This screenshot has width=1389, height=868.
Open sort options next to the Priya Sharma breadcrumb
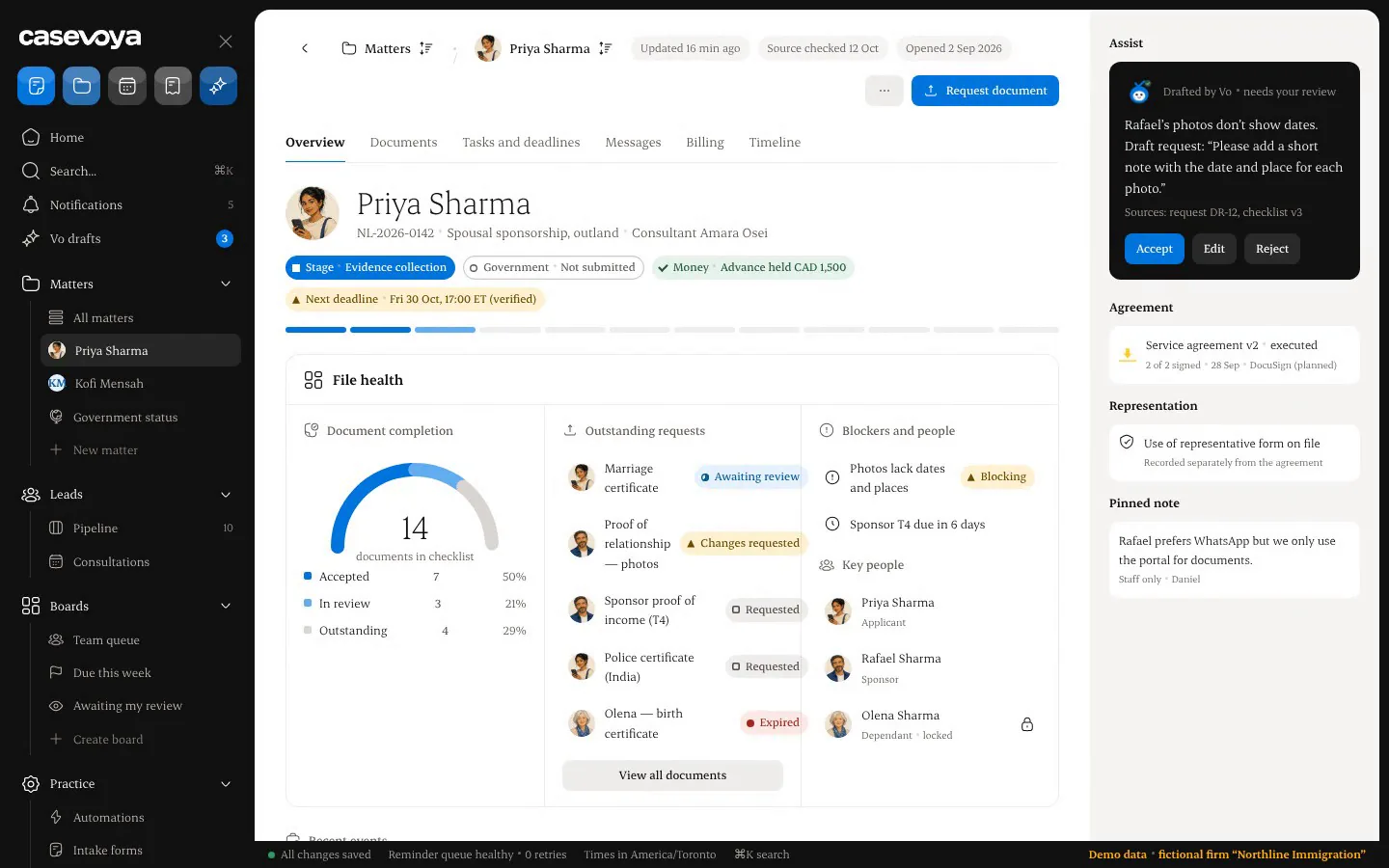[x=605, y=48]
